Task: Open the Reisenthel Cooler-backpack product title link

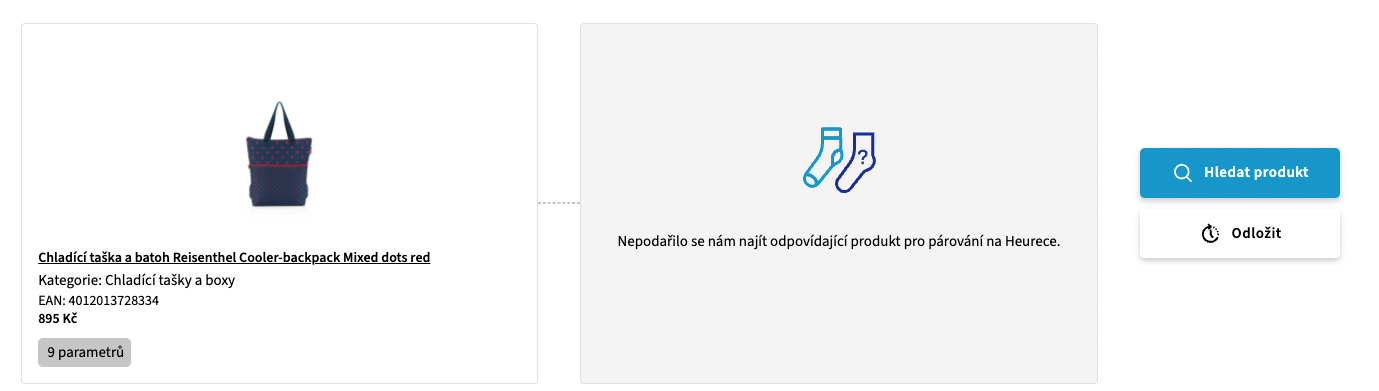Action: [x=234, y=257]
